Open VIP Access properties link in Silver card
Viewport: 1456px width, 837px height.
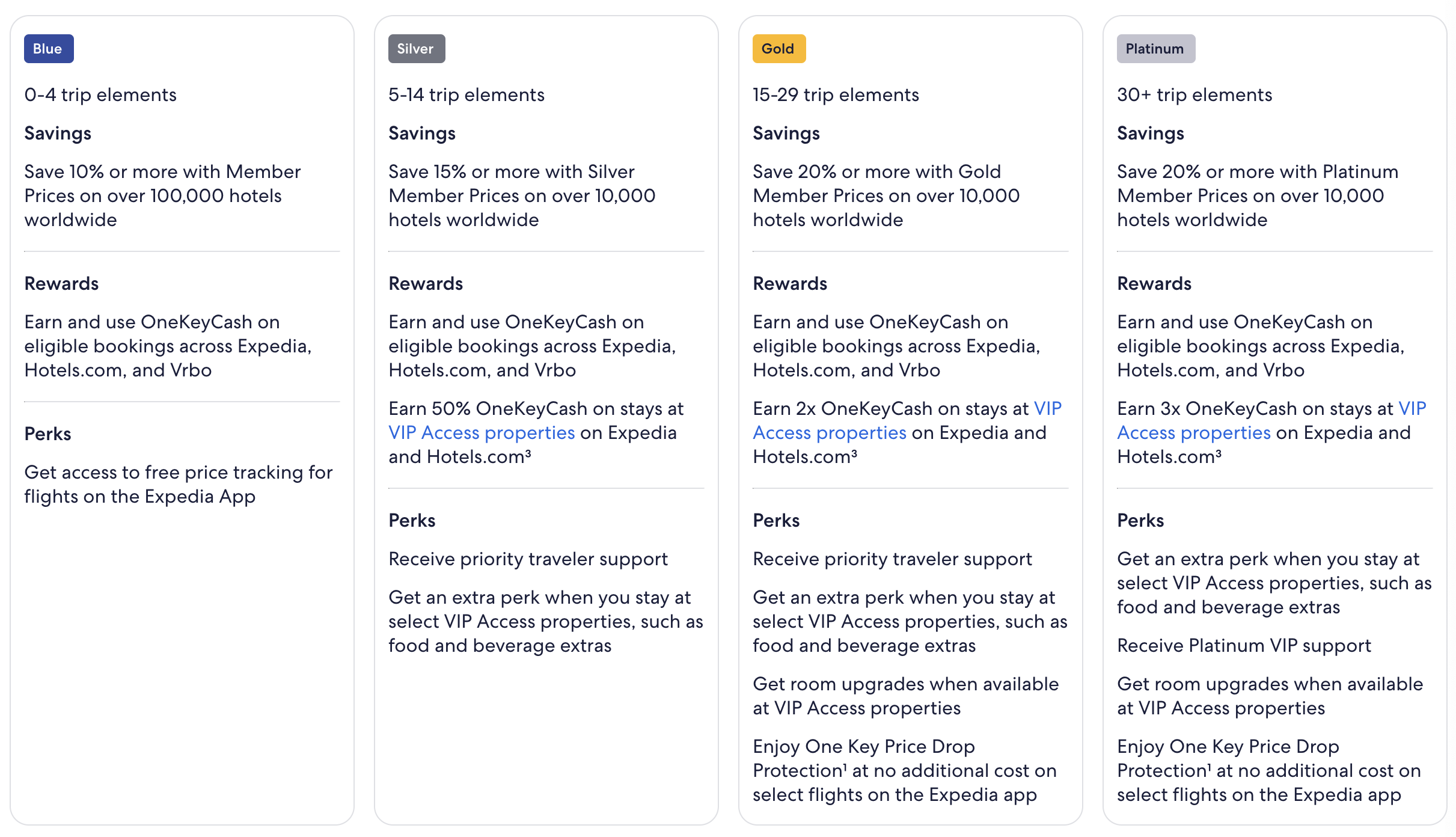[x=482, y=433]
